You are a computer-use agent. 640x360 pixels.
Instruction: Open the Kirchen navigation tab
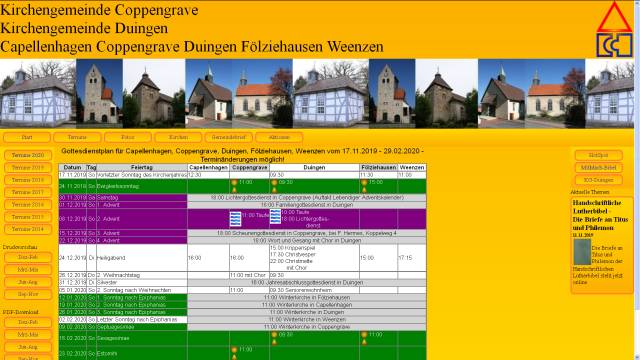178,137
